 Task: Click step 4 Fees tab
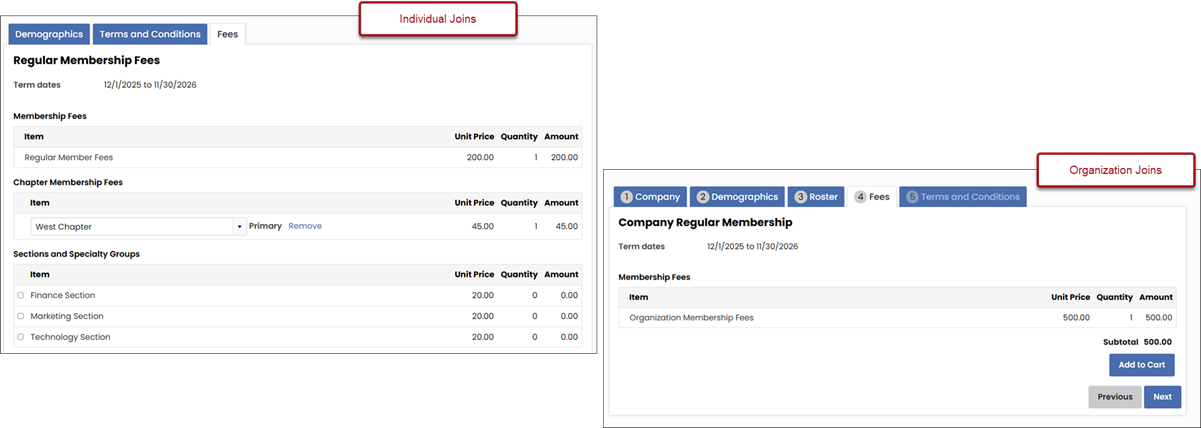(x=871, y=197)
